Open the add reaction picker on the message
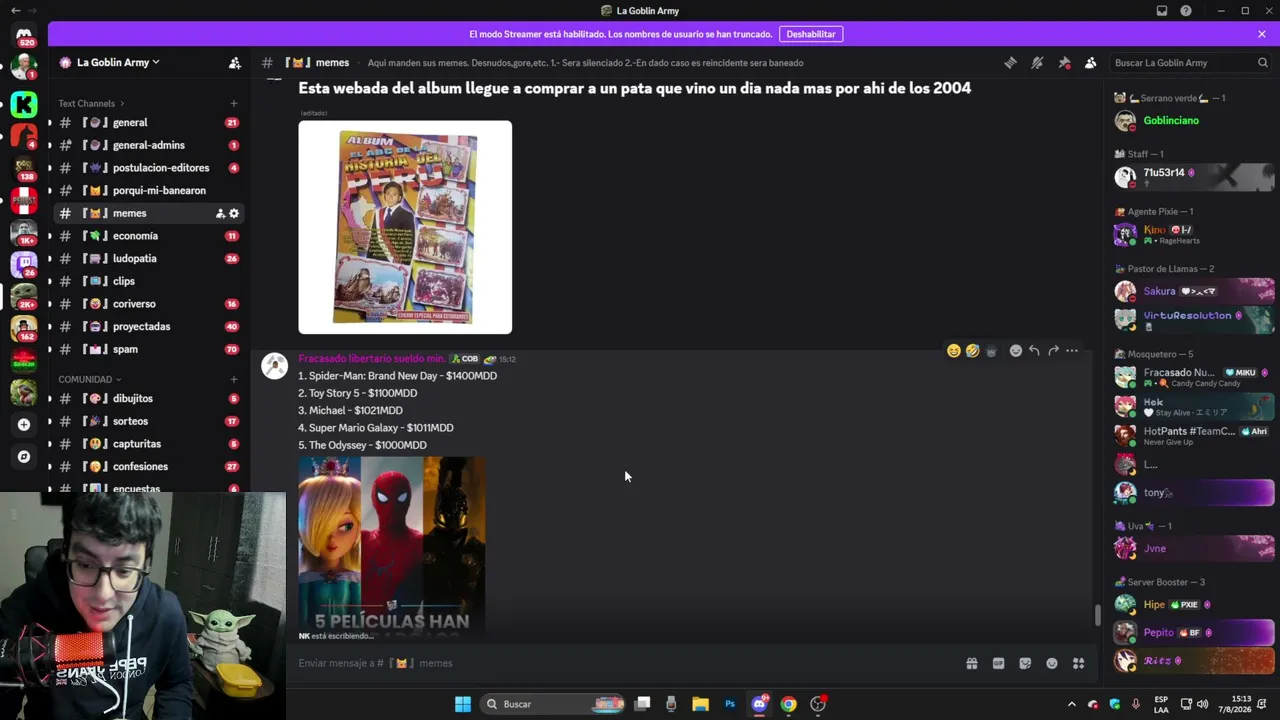This screenshot has width=1280, height=720. [x=1016, y=351]
